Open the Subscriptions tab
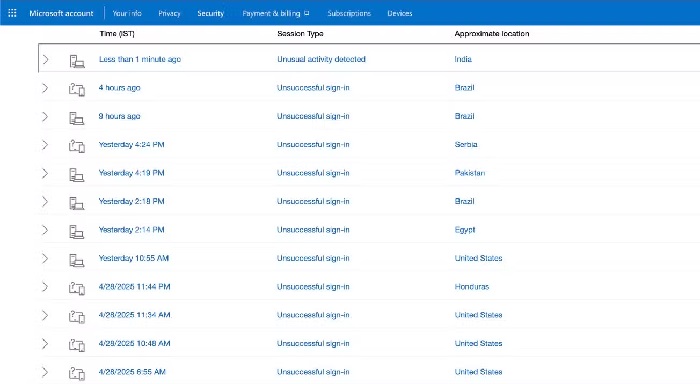 click(349, 13)
